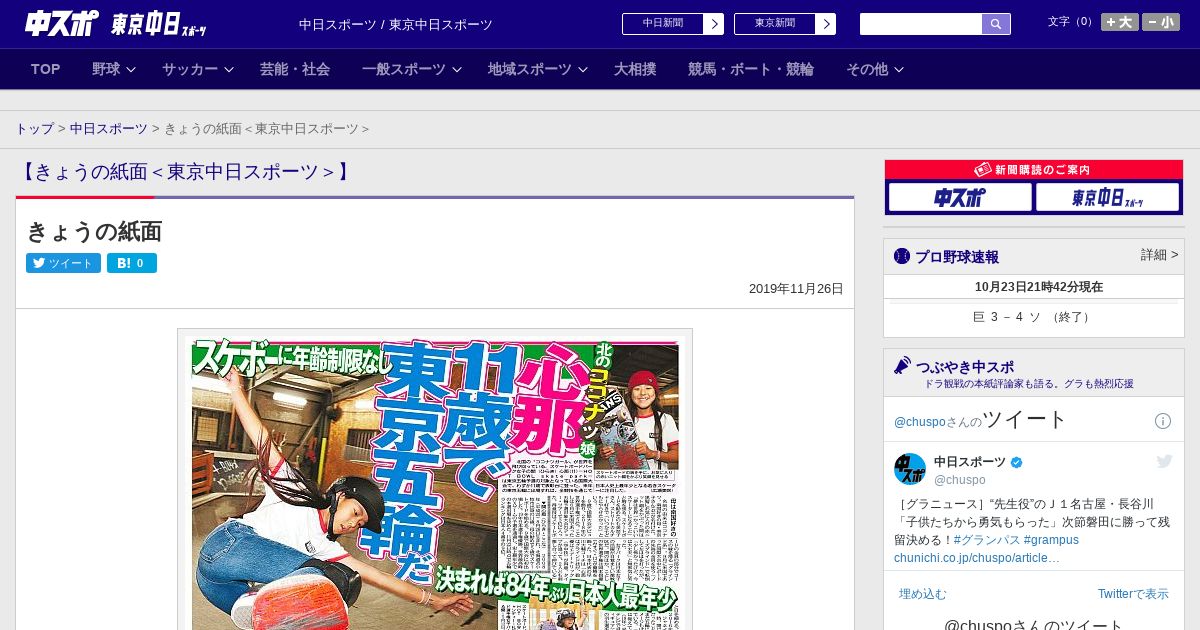Open the 中日新聞 link button
1200x630 pixels.
coord(663,23)
